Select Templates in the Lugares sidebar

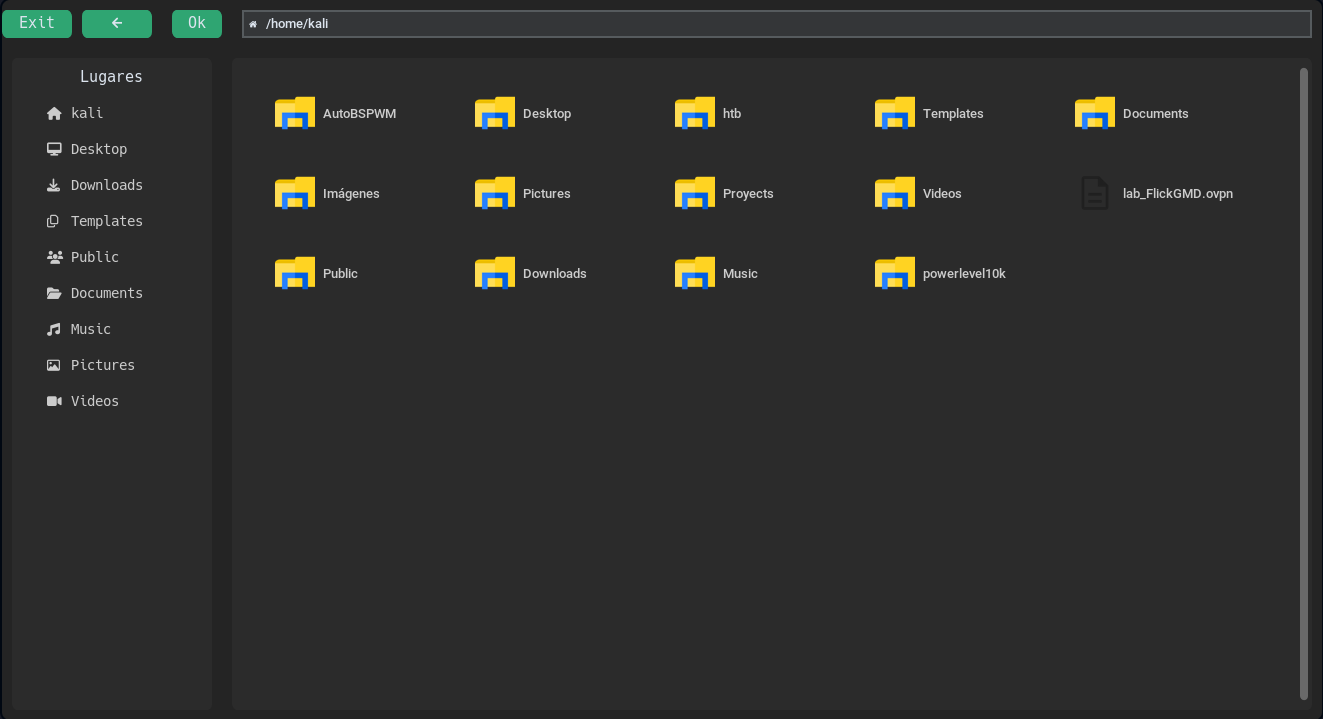[106, 221]
